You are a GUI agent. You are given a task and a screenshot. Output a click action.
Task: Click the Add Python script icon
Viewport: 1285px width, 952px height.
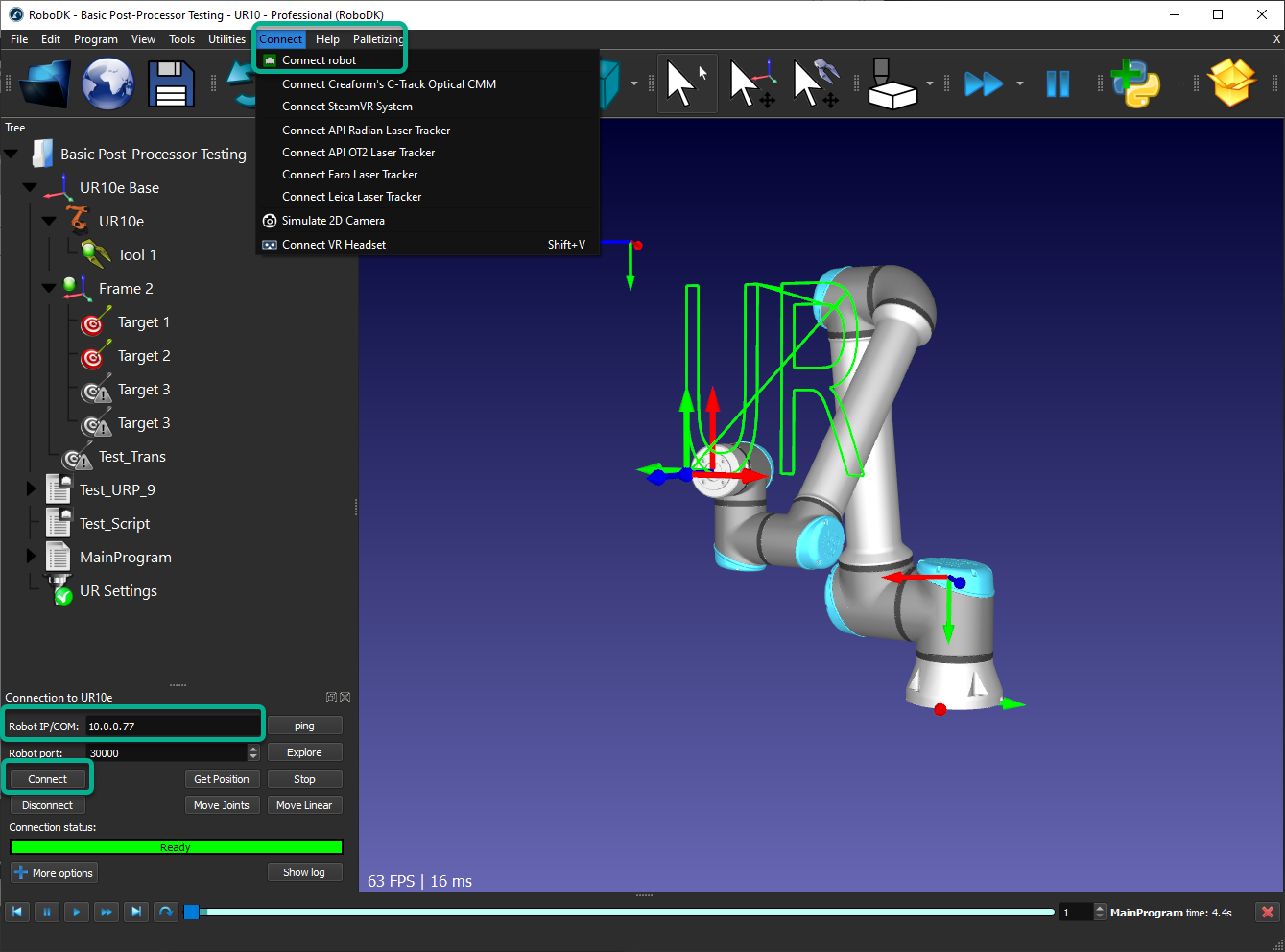(1135, 84)
